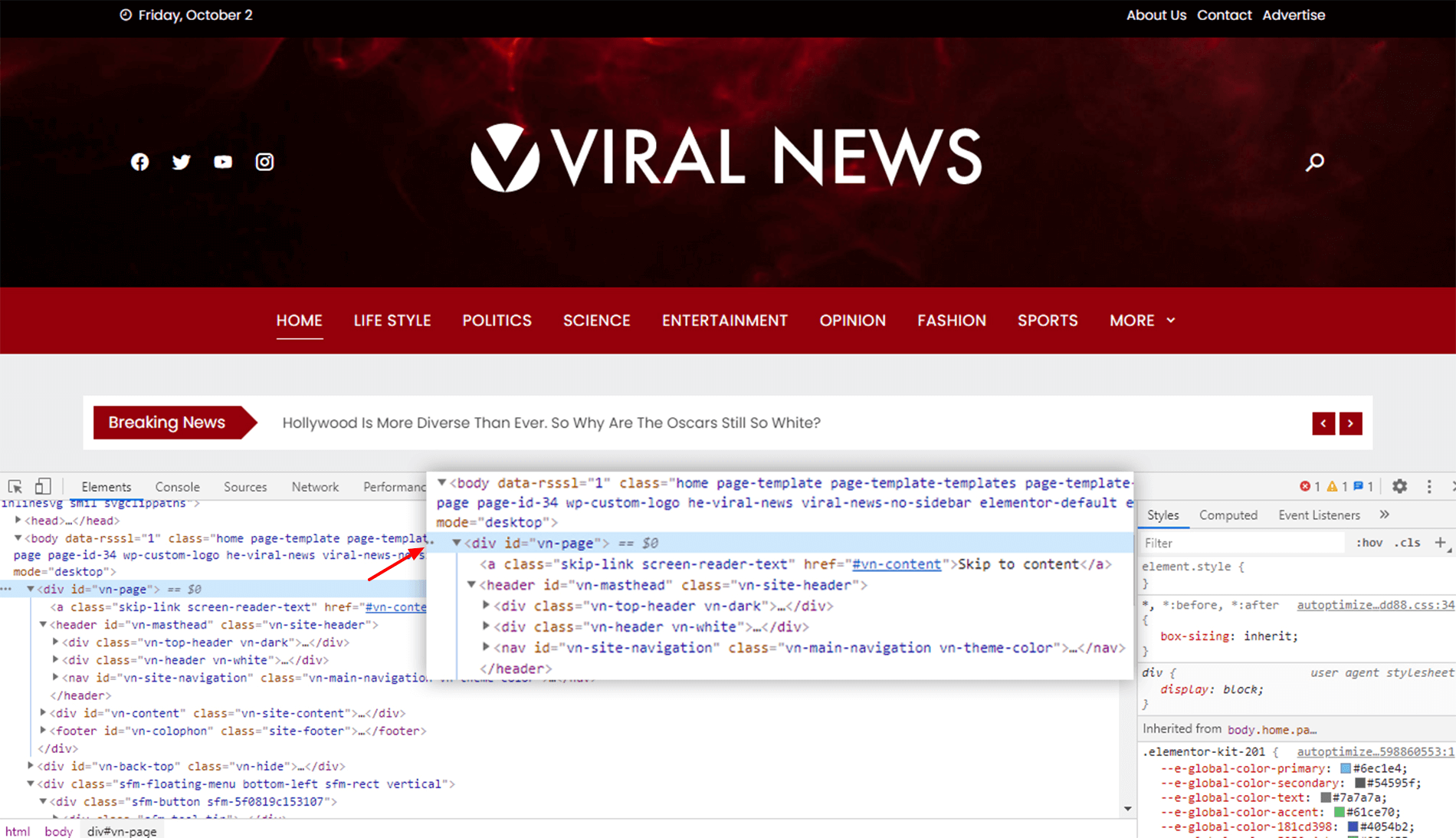The image size is (1456, 838).
Task: Open the Advertise link
Action: (1294, 15)
